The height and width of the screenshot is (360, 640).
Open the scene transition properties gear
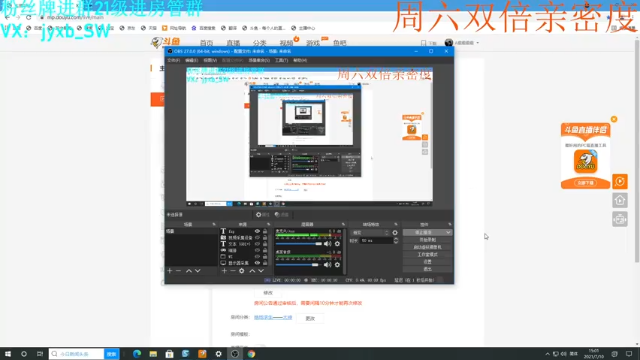tap(395, 233)
